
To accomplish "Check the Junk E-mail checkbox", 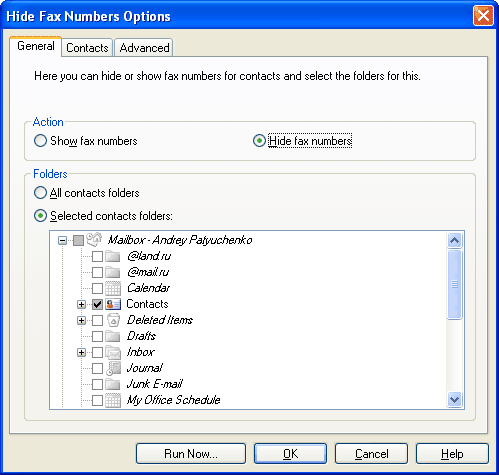I will 97,384.
